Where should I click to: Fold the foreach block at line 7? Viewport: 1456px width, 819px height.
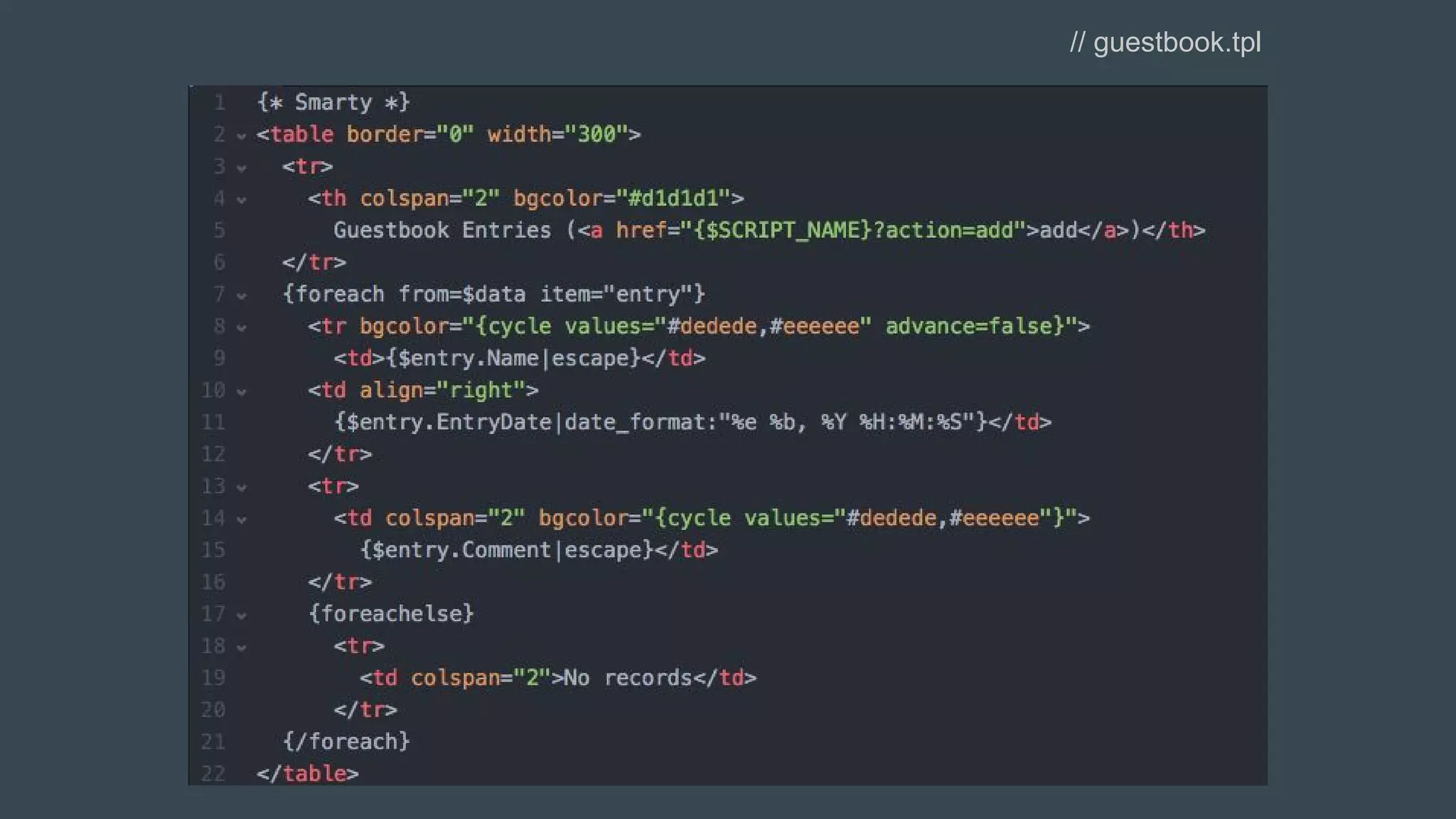click(x=242, y=296)
